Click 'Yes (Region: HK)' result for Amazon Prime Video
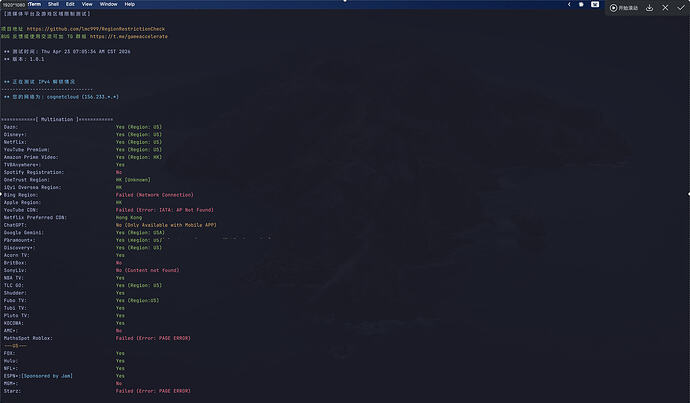Image resolution: width=690 pixels, height=403 pixels. click(139, 157)
